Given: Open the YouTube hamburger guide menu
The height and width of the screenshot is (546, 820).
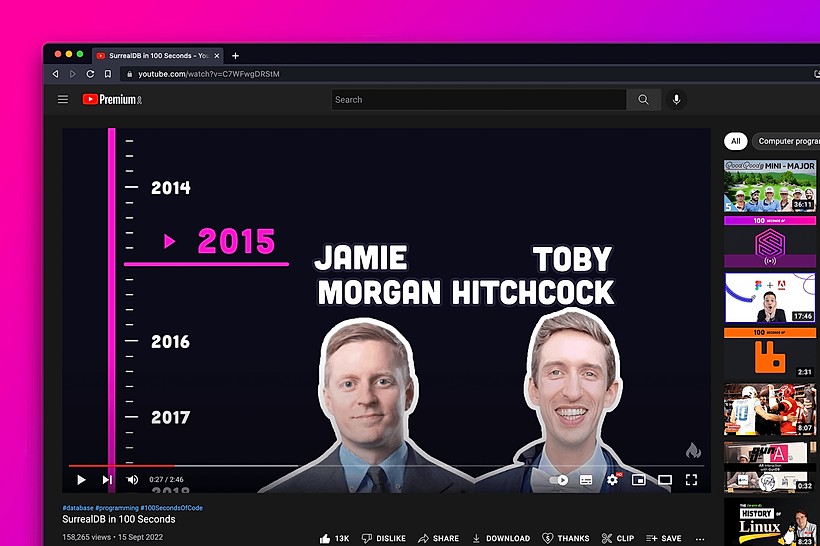Looking at the screenshot, I should [x=63, y=99].
